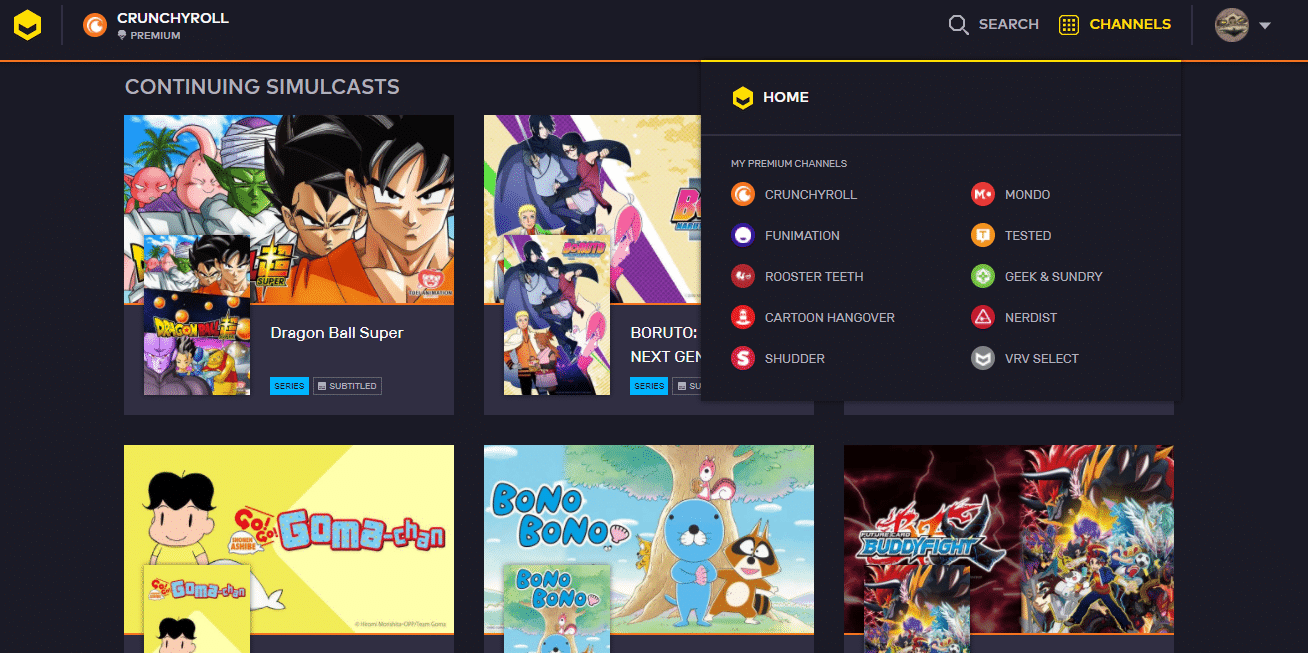Select NERDIST channel entry
Image resolution: width=1308 pixels, height=653 pixels.
click(x=1031, y=317)
